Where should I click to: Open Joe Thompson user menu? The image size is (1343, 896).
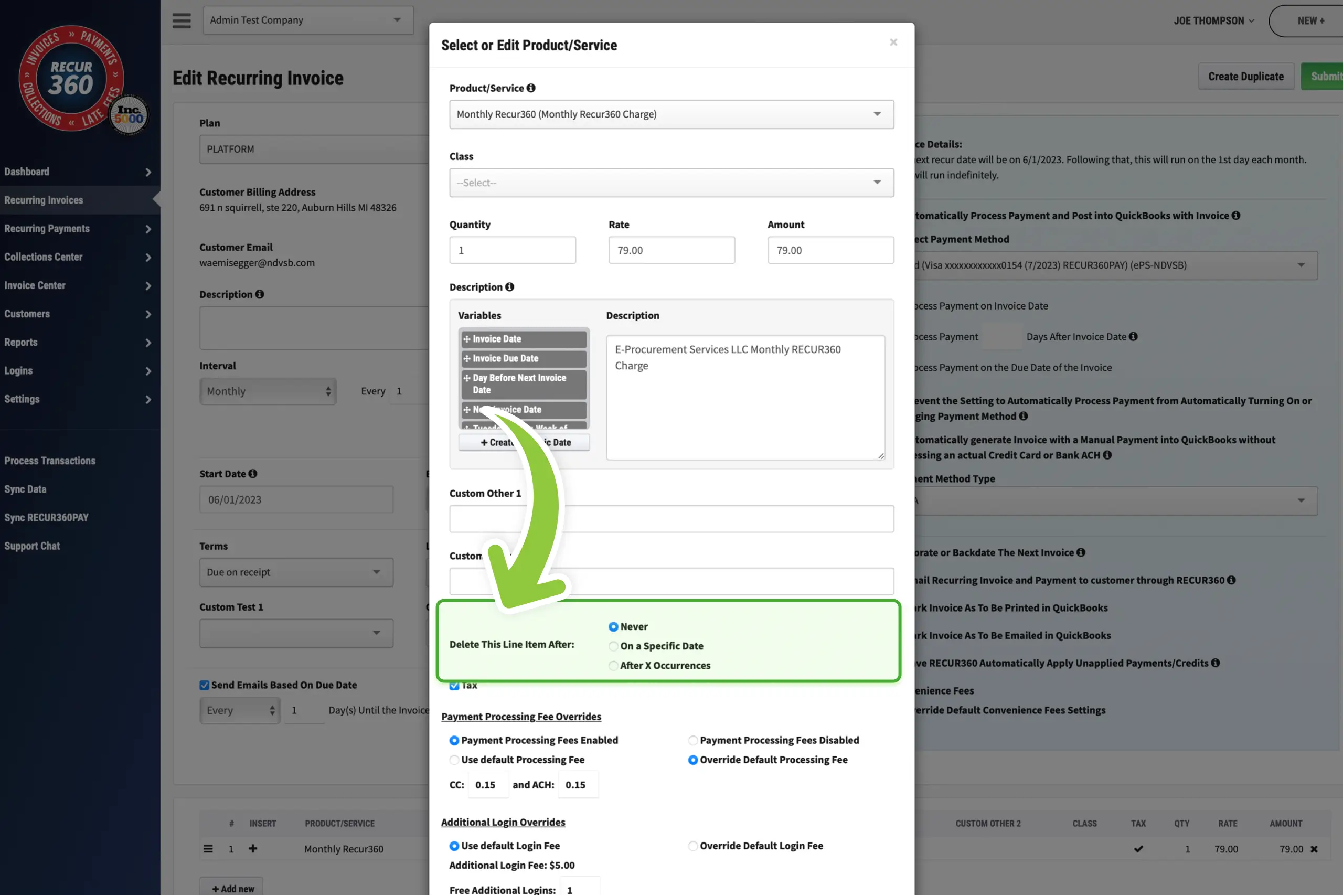(x=1214, y=20)
